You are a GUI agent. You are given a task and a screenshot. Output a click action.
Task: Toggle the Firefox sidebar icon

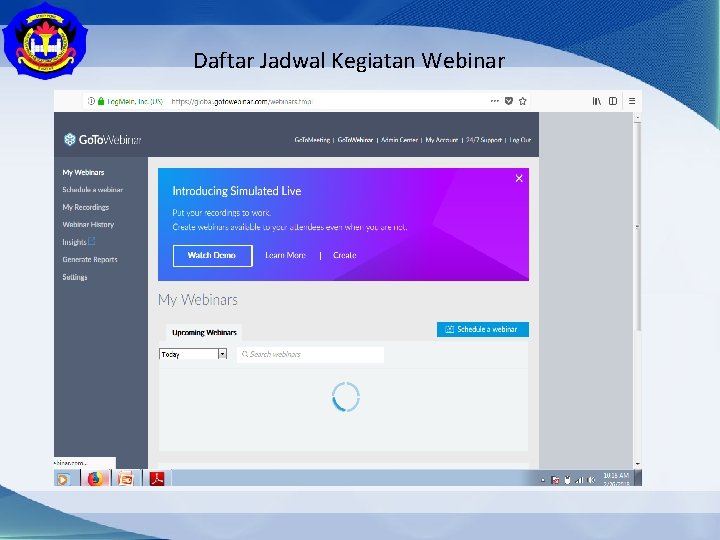(613, 101)
